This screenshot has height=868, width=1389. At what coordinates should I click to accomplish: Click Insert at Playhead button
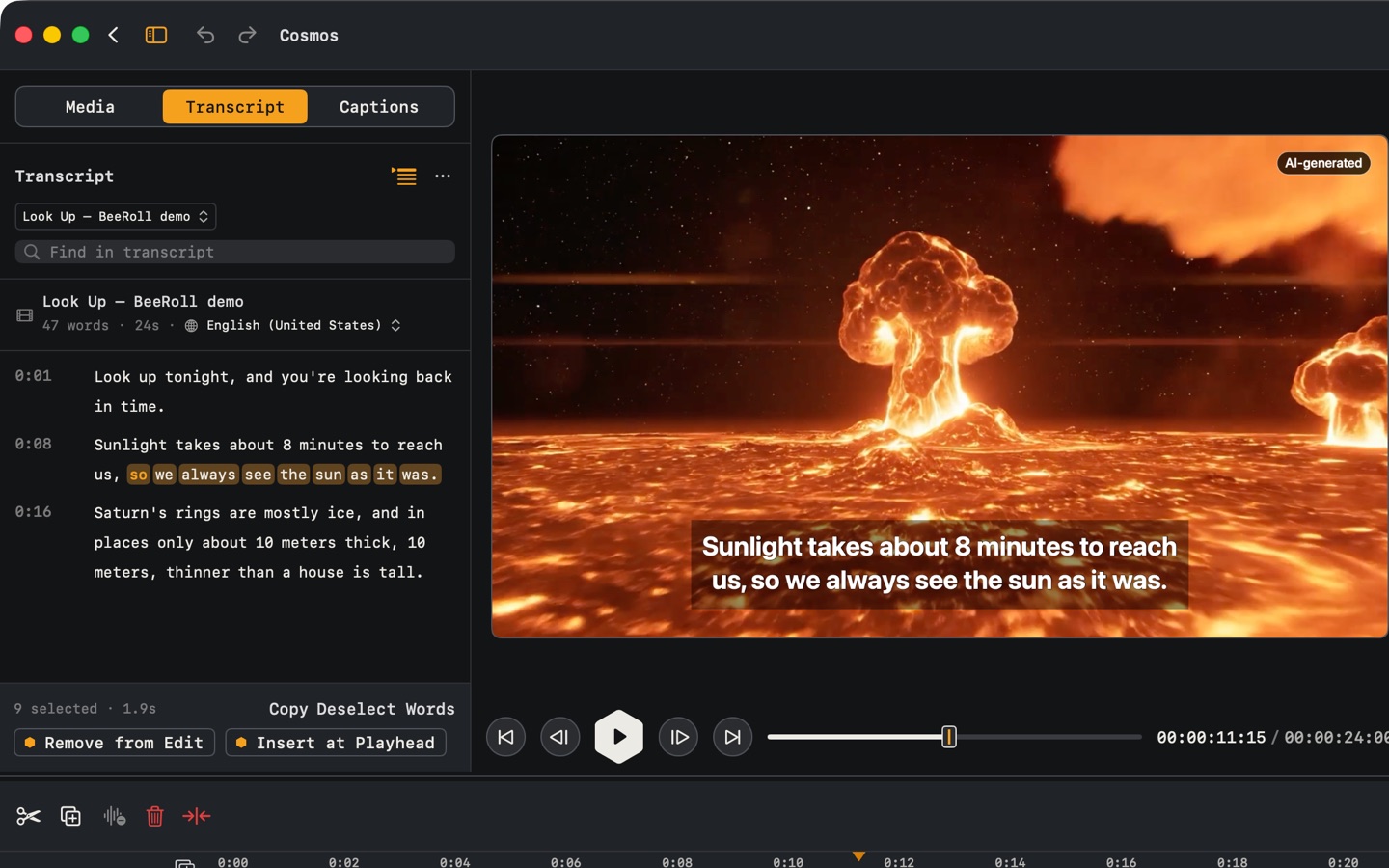click(336, 743)
